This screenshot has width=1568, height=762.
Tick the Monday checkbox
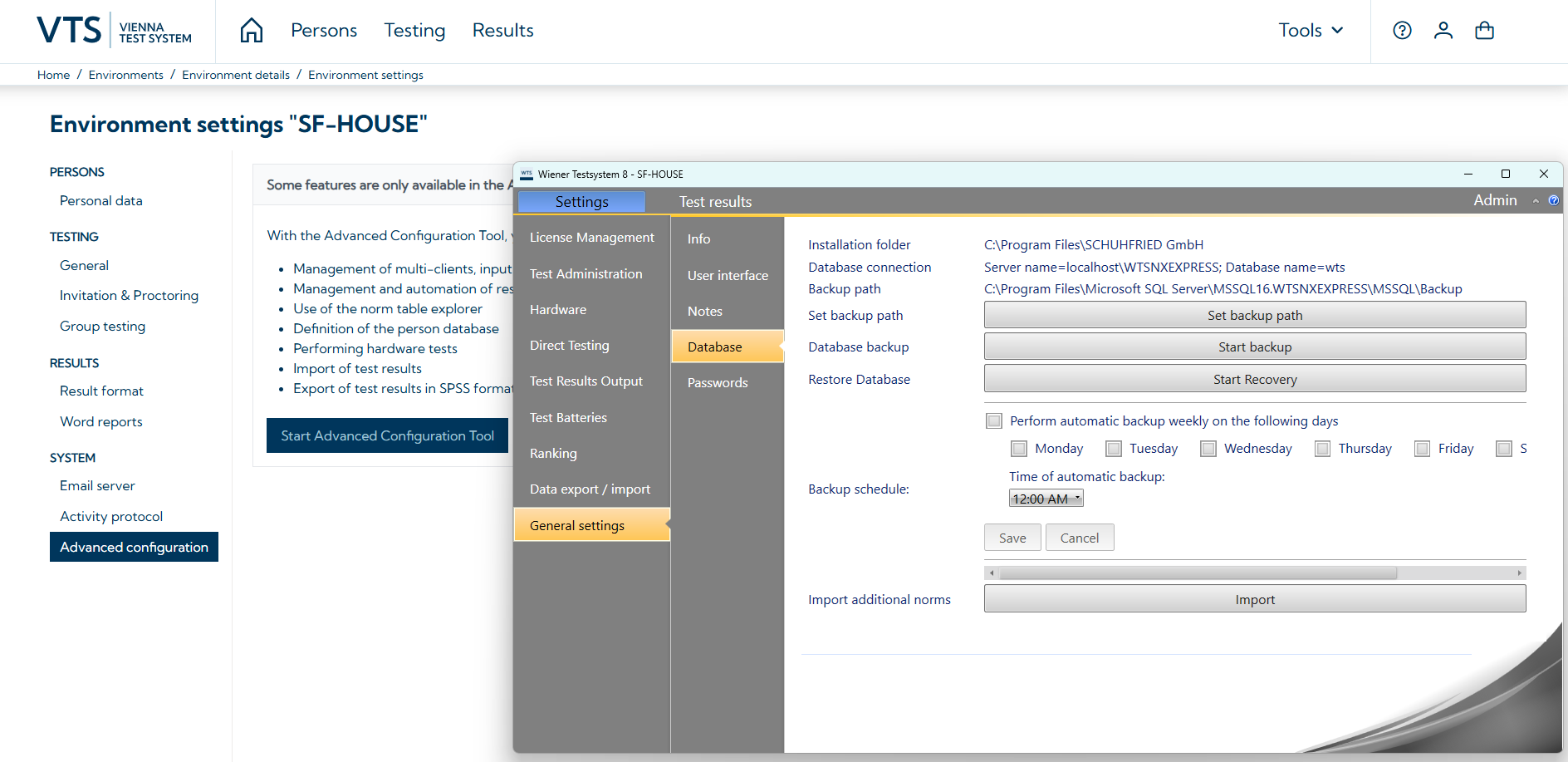pos(1019,449)
